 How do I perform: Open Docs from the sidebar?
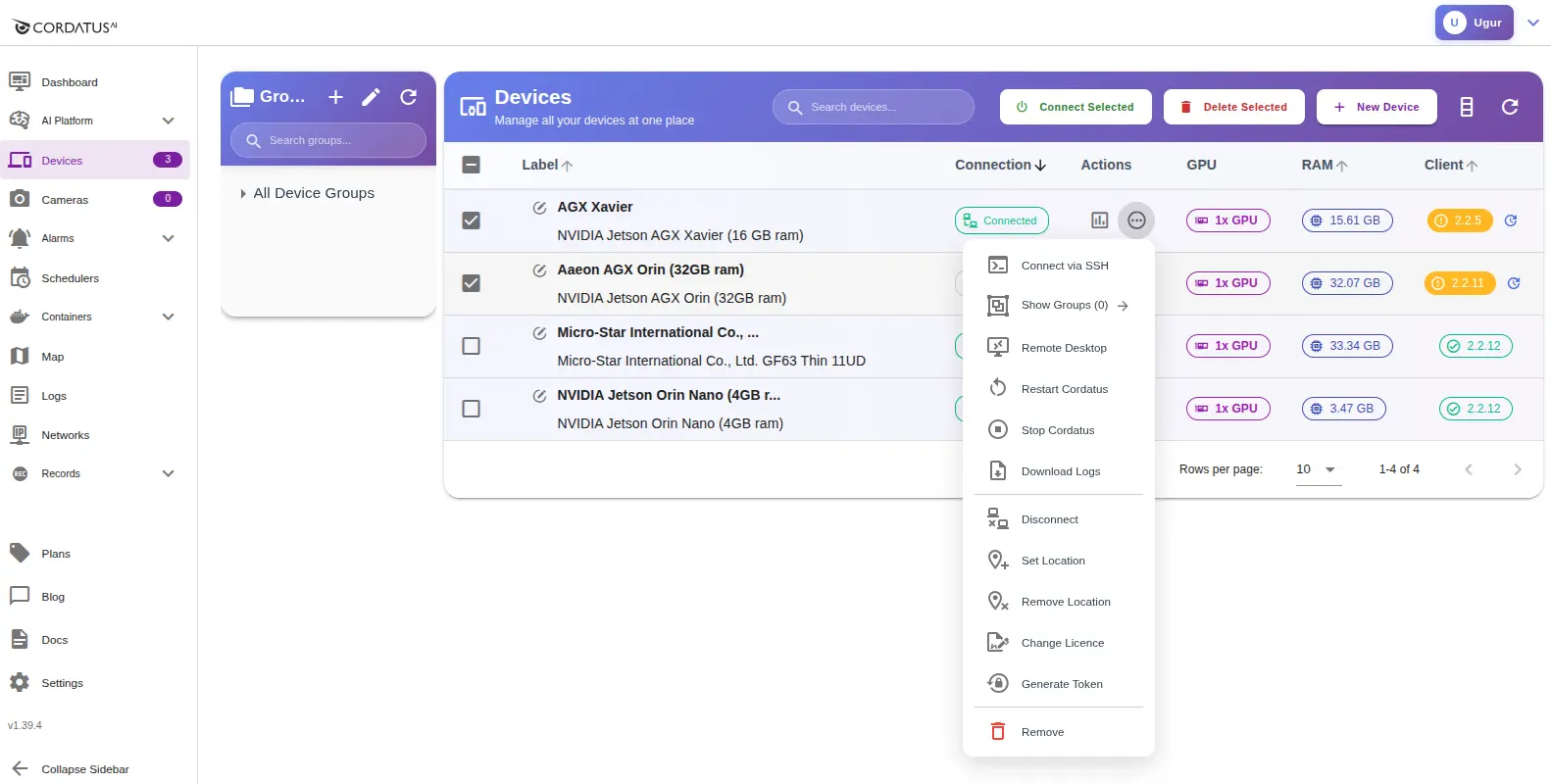[x=95, y=640]
